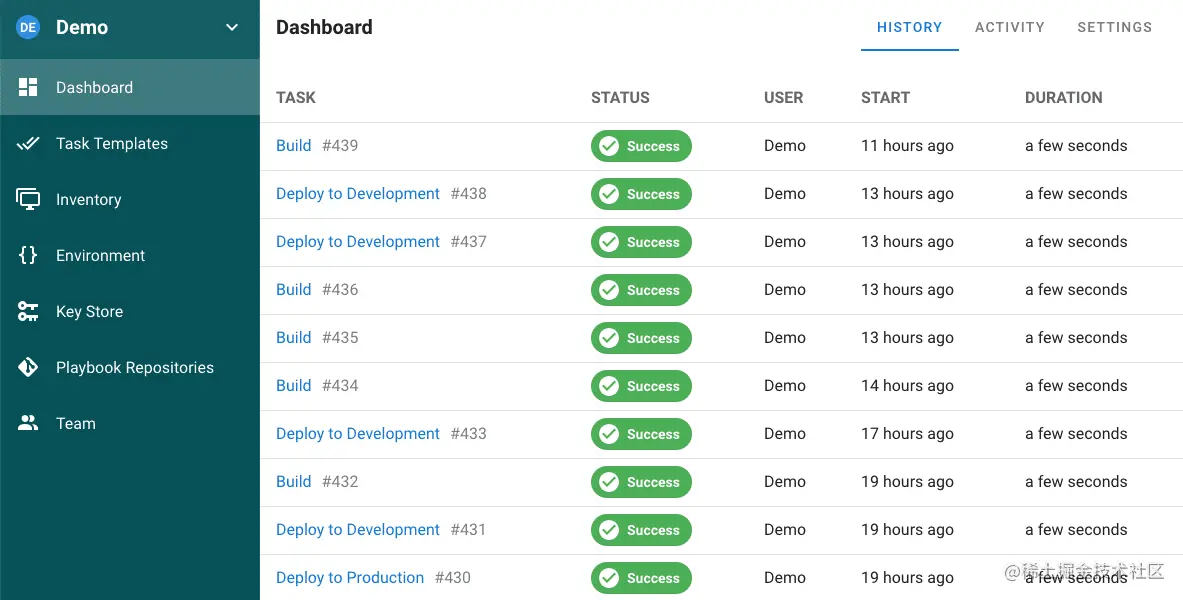This screenshot has height=600, width=1183.
Task: Click the Team people icon
Action: tap(28, 423)
